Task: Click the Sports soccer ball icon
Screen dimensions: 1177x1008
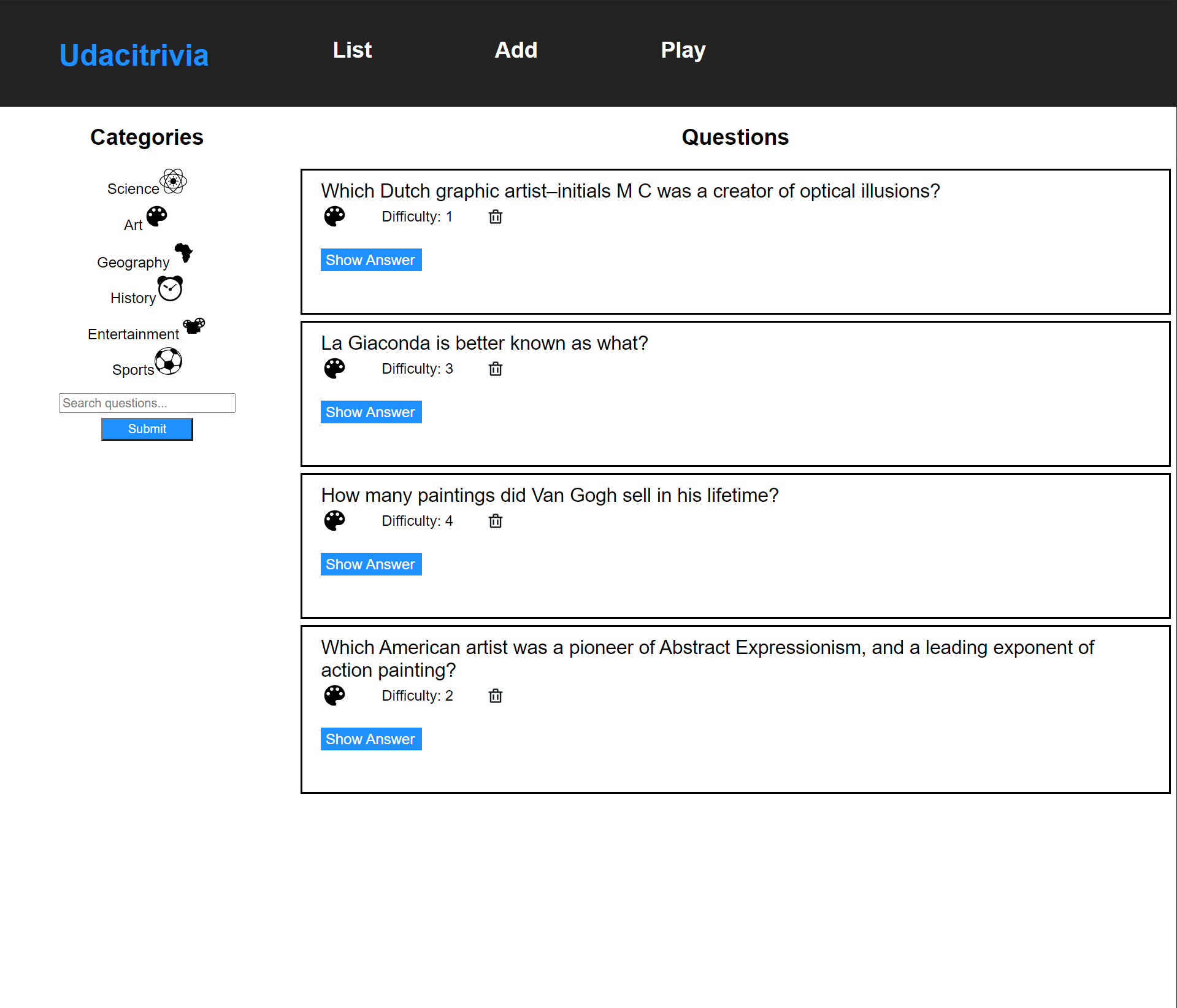Action: (x=169, y=361)
